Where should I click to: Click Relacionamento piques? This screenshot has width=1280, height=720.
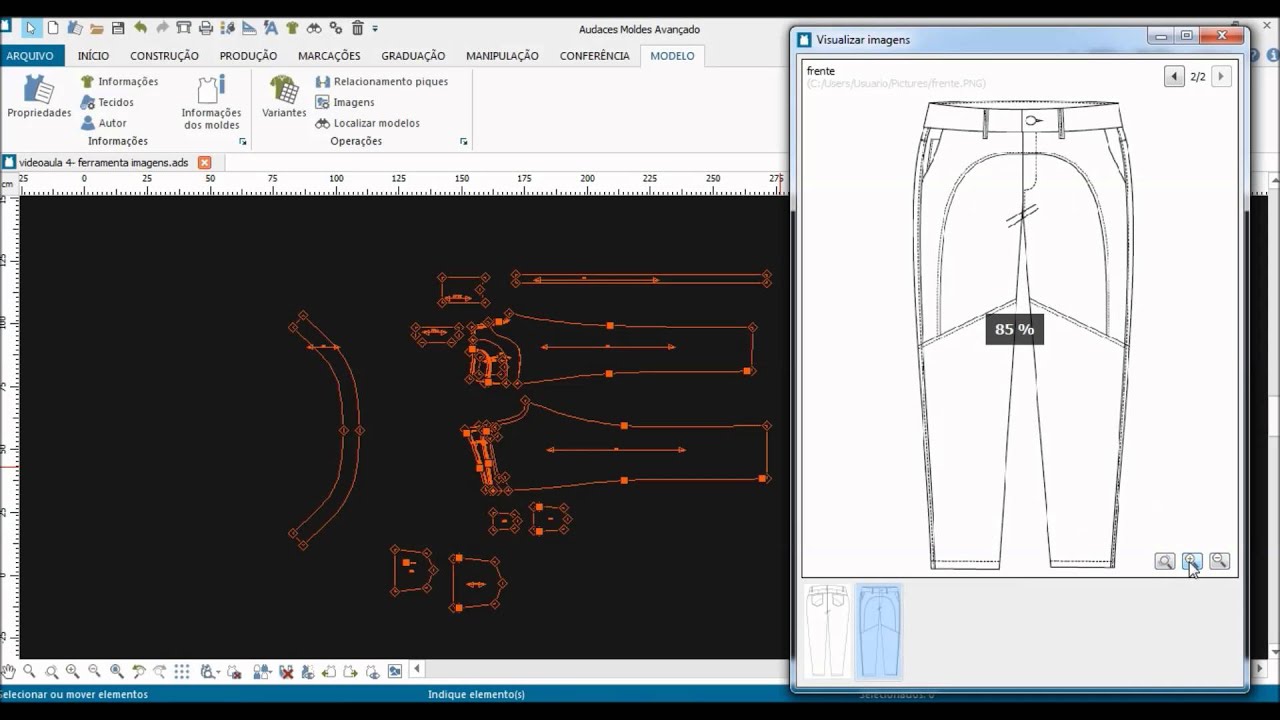(x=381, y=81)
